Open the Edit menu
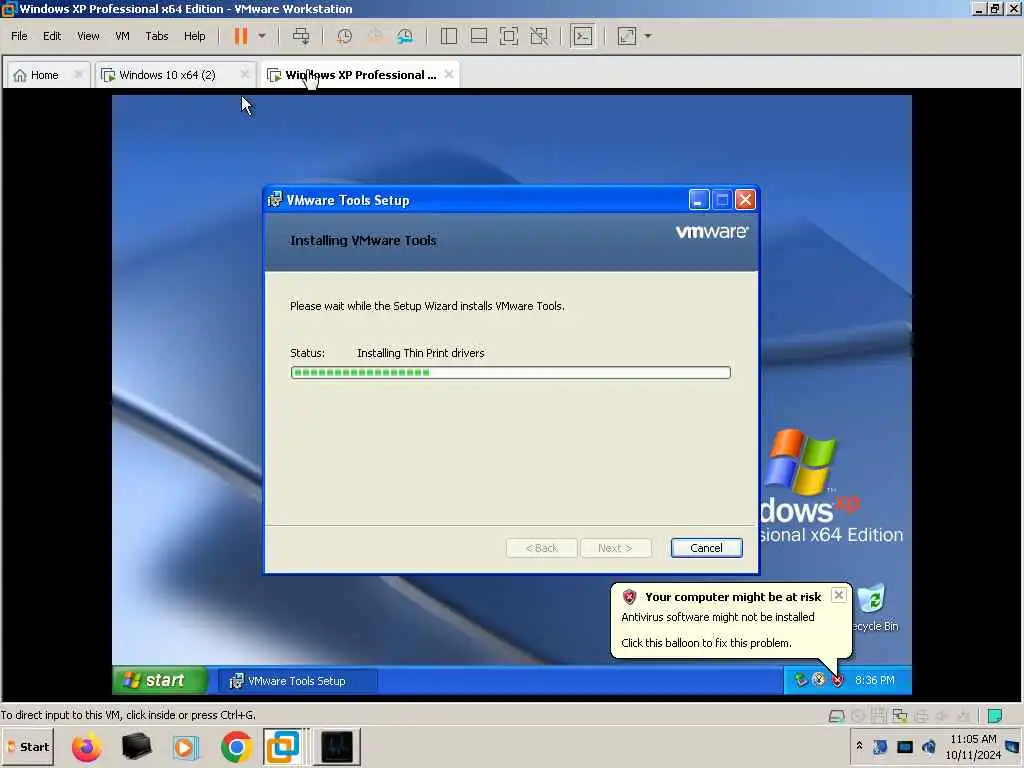This screenshot has width=1024, height=768. [x=52, y=36]
